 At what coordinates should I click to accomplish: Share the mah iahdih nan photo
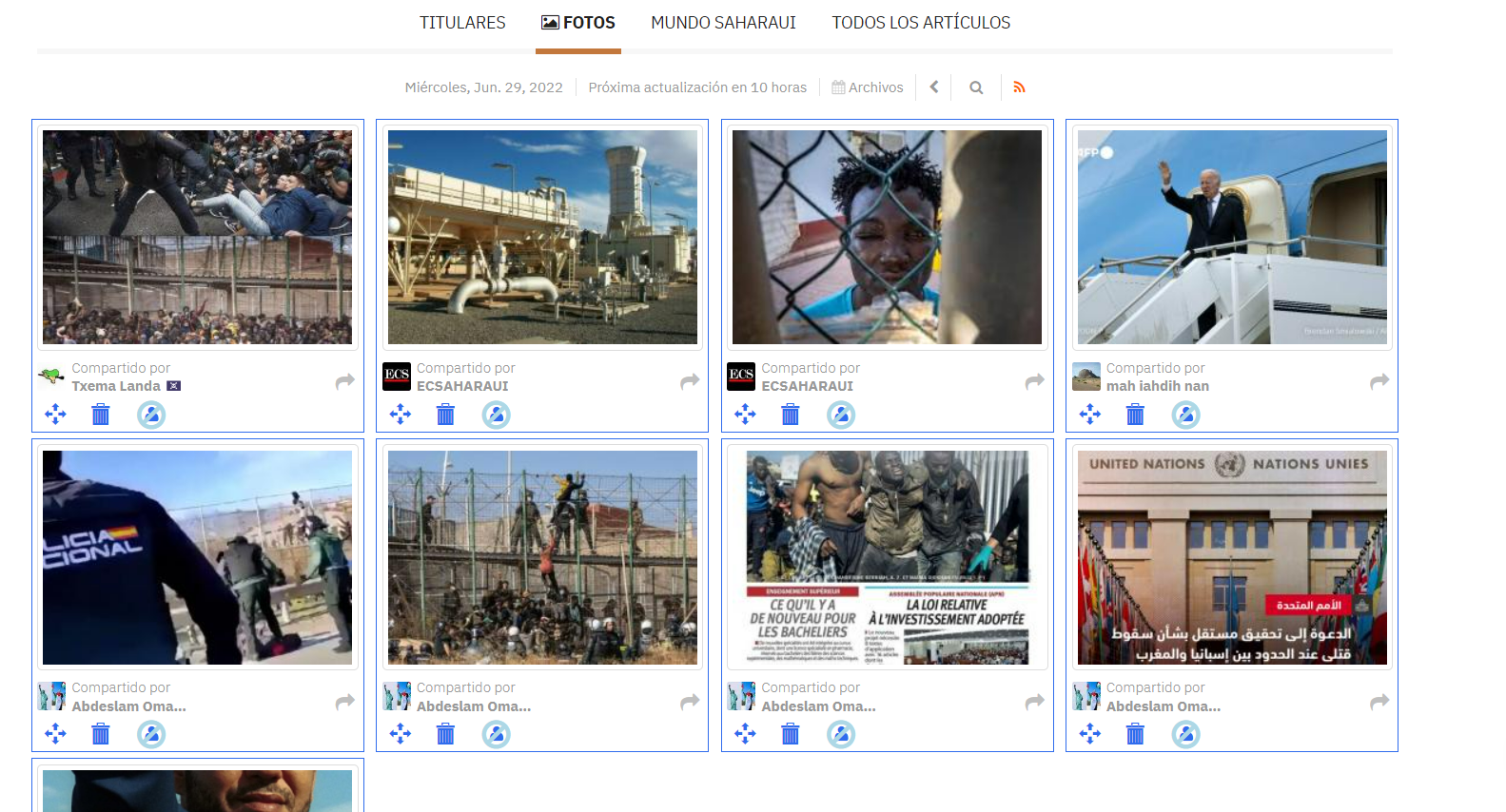point(1379,381)
